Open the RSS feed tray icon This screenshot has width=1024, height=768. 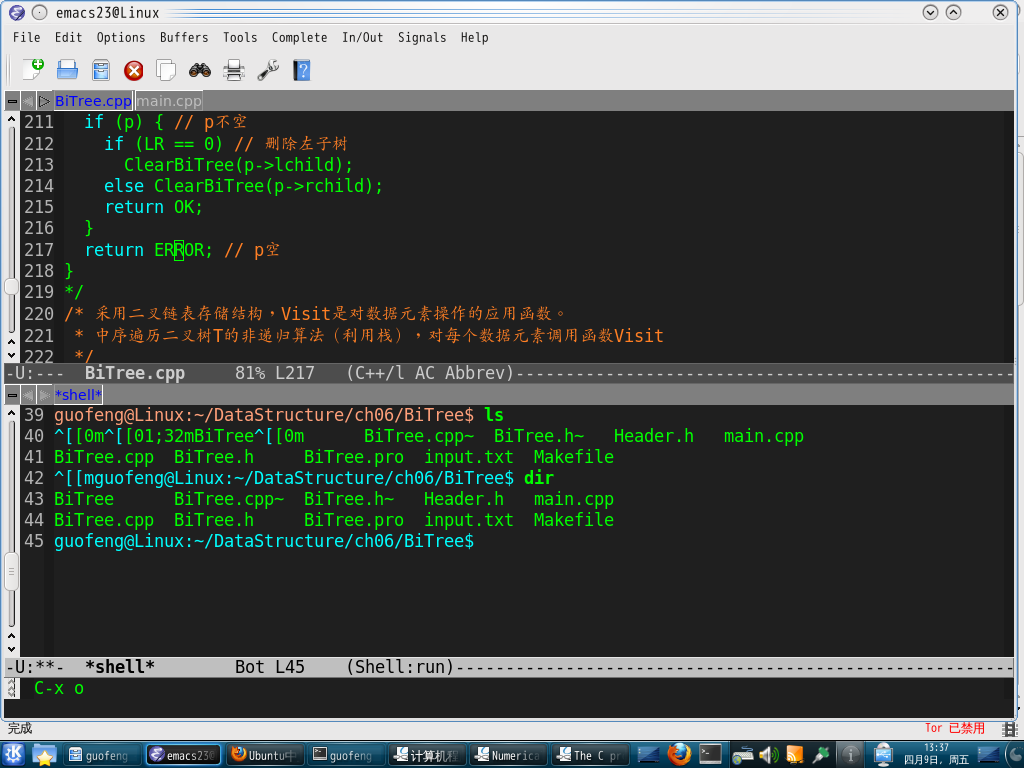point(795,755)
